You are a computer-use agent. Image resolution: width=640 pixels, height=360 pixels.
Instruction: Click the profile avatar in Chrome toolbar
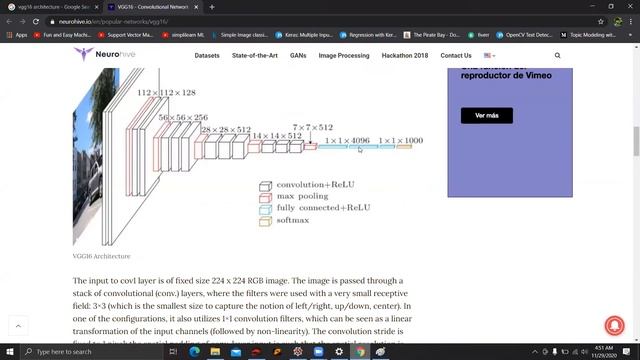point(618,21)
